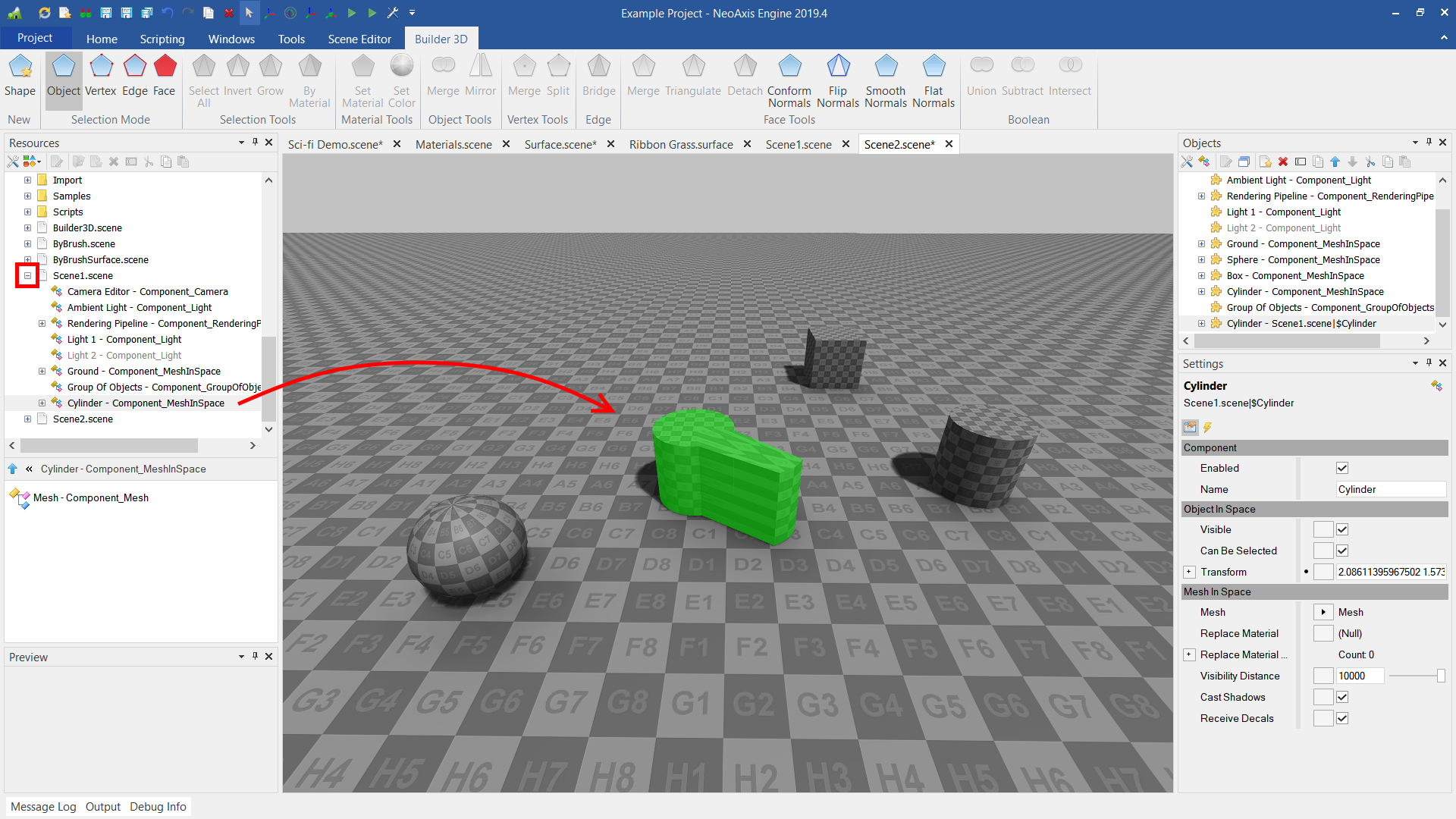
Task: Expand the Transform property
Action: pos(1189,572)
